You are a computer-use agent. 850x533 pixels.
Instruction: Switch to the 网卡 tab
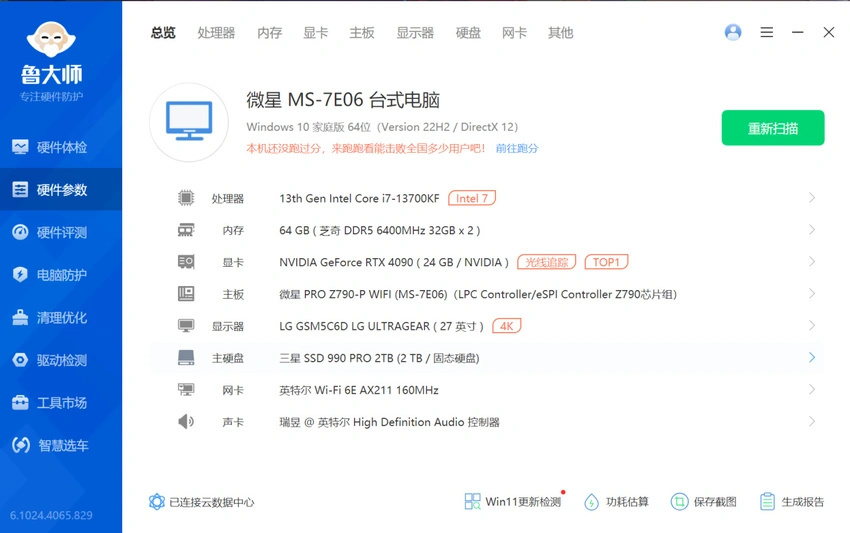coord(514,33)
